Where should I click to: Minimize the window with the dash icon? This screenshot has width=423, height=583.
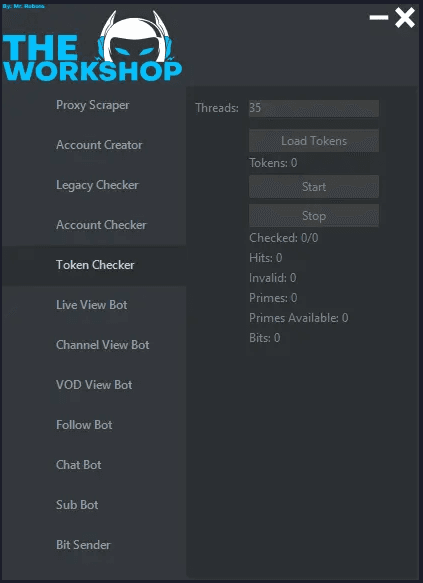[379, 17]
